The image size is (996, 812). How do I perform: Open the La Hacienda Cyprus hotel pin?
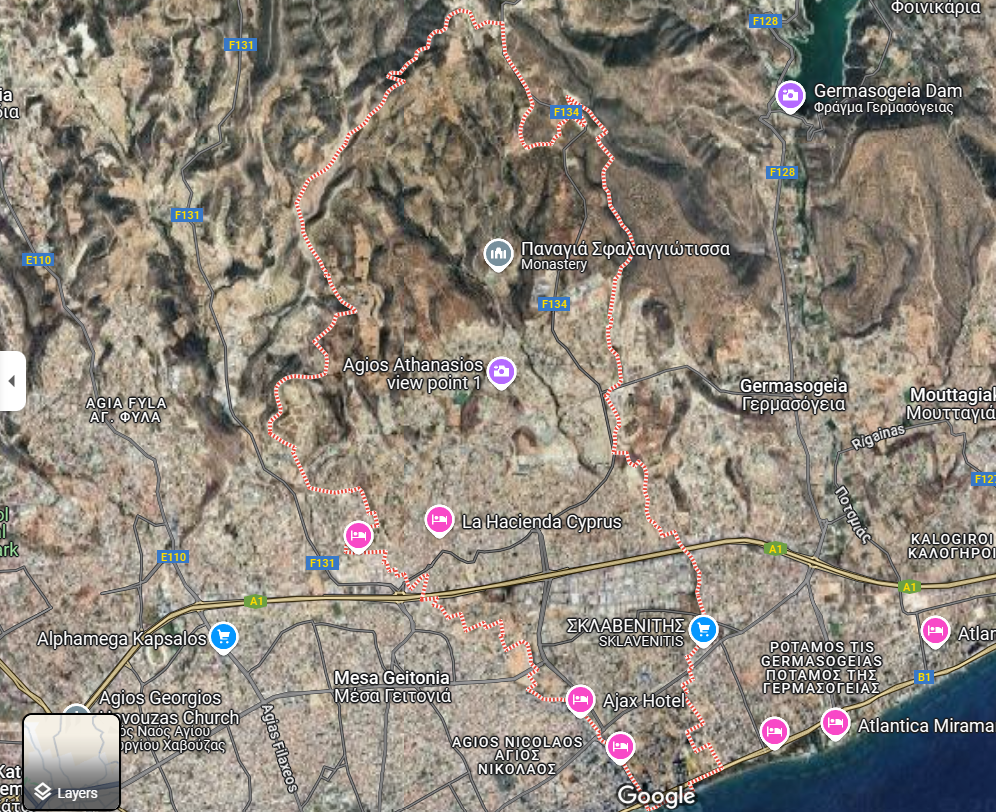pos(438,520)
